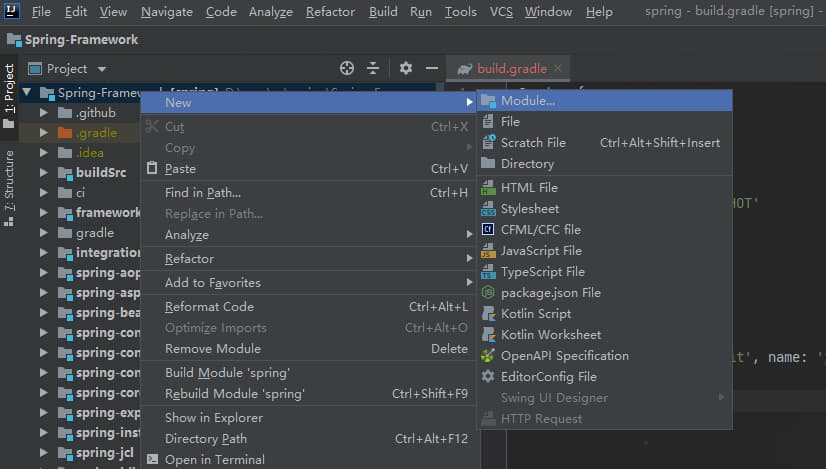826x469 pixels.
Task: Choose Scratch File in New submenu
Action: pyautogui.click(x=604, y=143)
